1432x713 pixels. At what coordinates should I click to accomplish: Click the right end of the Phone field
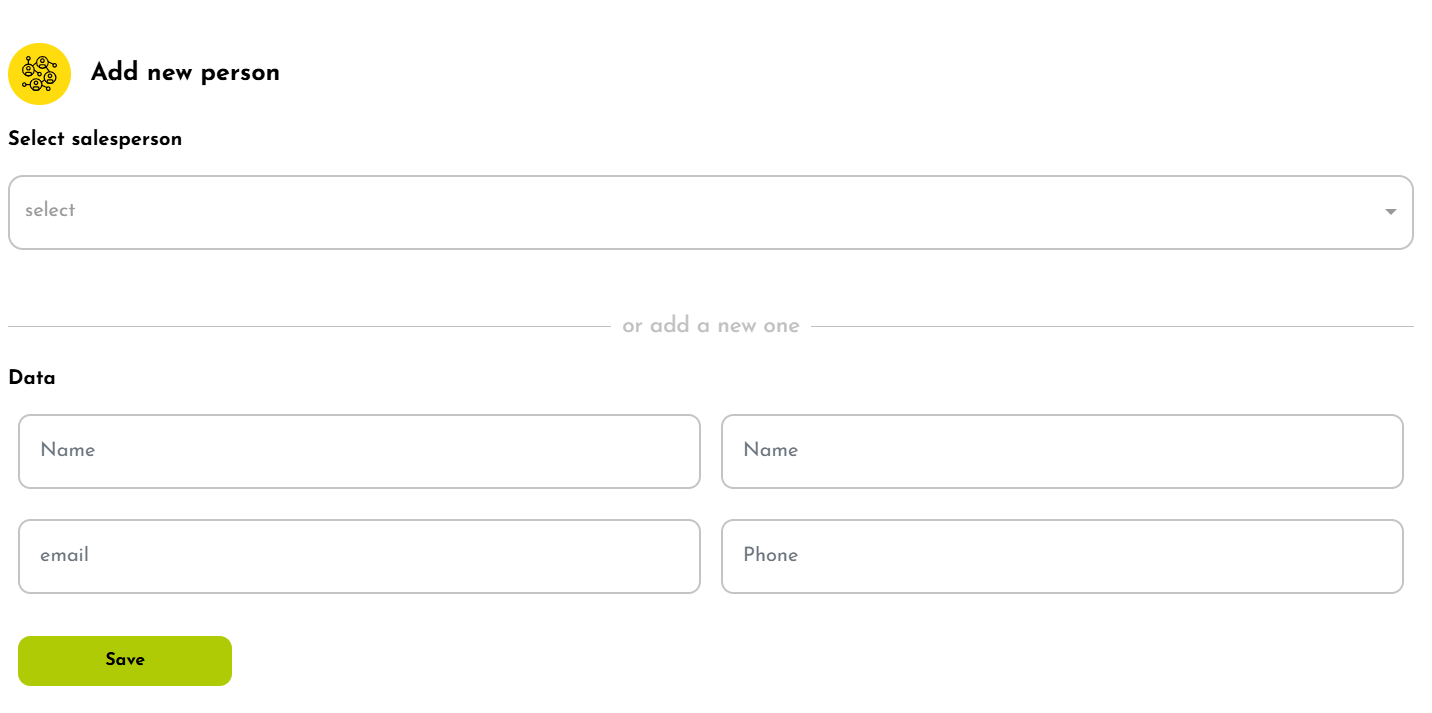tap(1380, 556)
